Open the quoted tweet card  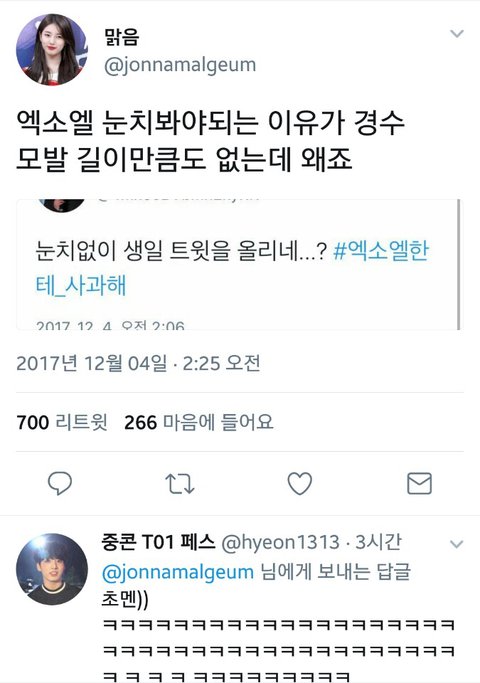pyautogui.click(x=240, y=264)
